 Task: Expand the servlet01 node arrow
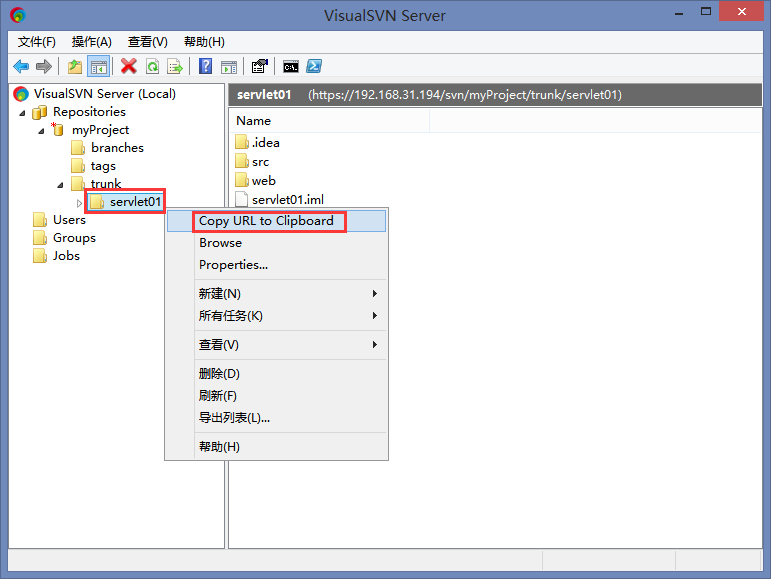tap(79, 203)
